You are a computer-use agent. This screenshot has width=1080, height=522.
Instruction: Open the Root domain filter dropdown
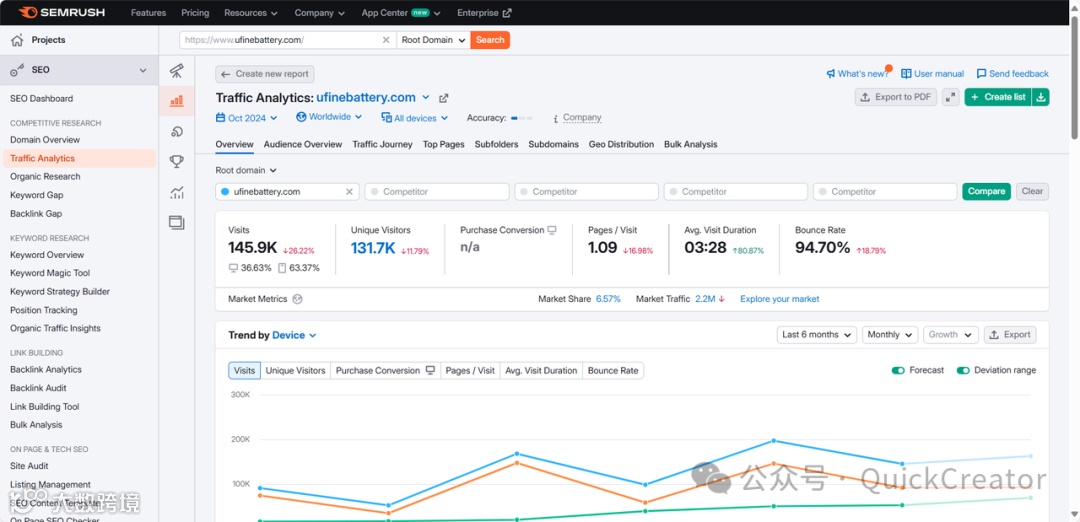246,170
